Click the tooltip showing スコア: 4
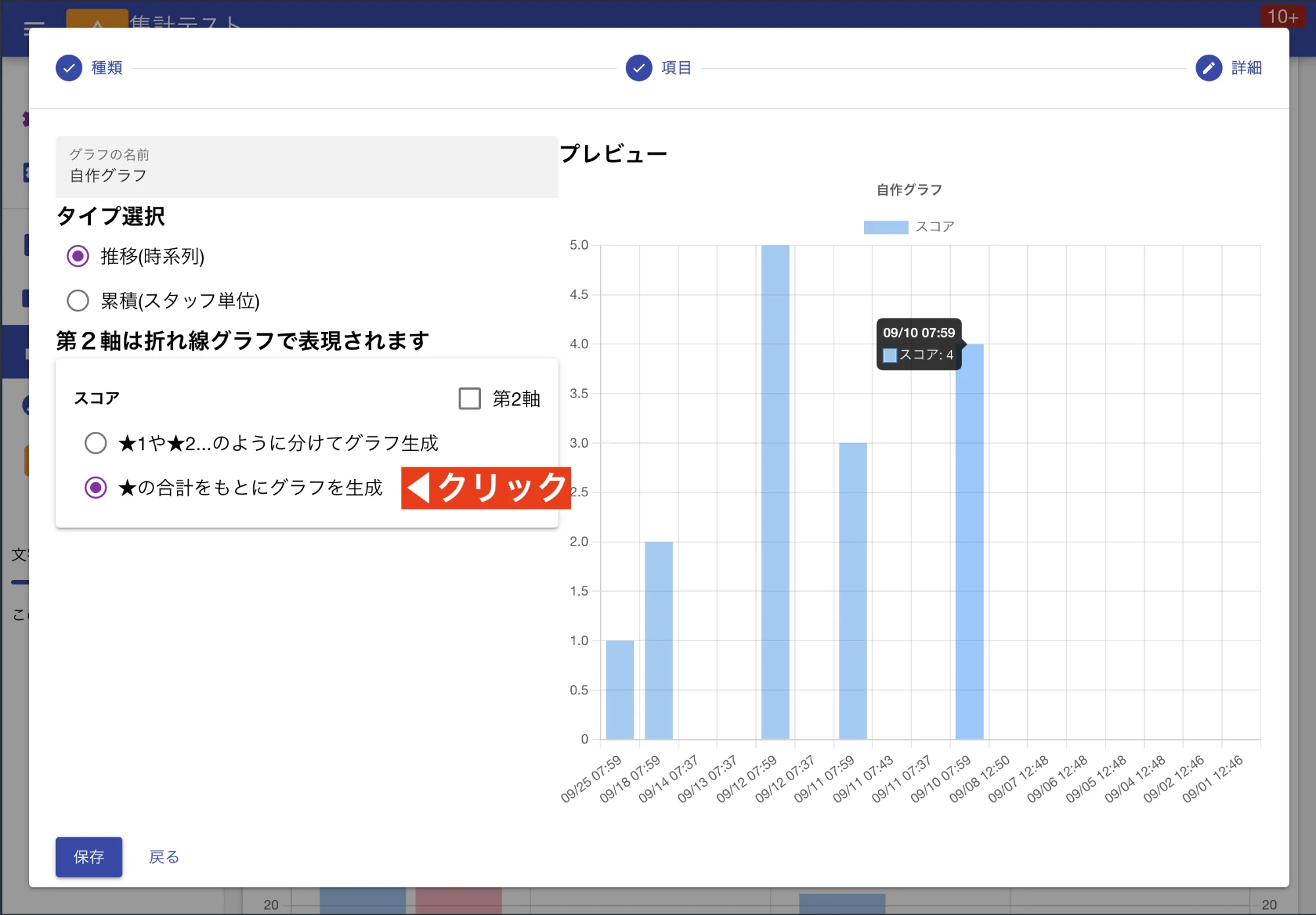Viewport: 1316px width, 915px height. coord(919,343)
